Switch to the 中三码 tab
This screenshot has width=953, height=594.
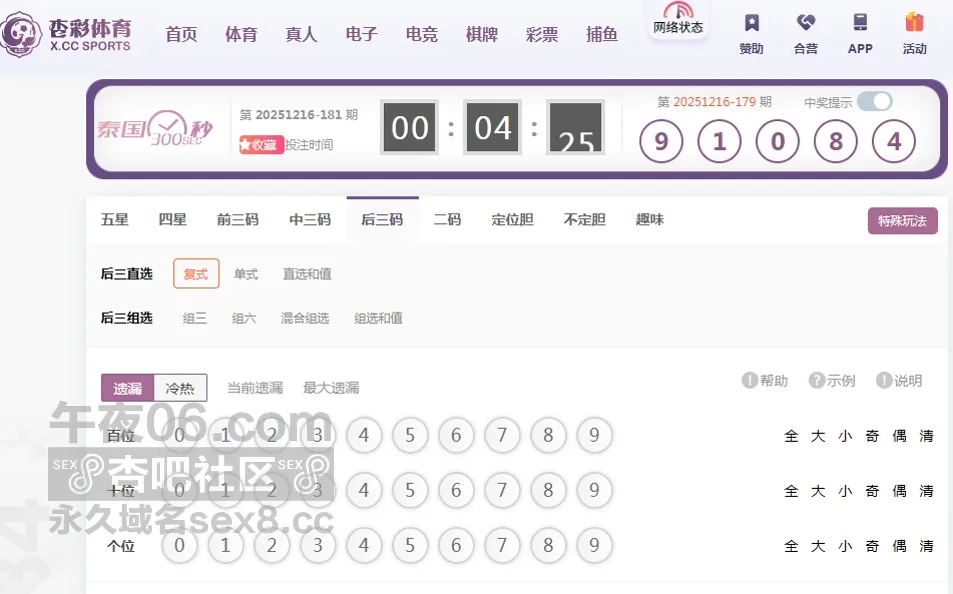pos(310,219)
